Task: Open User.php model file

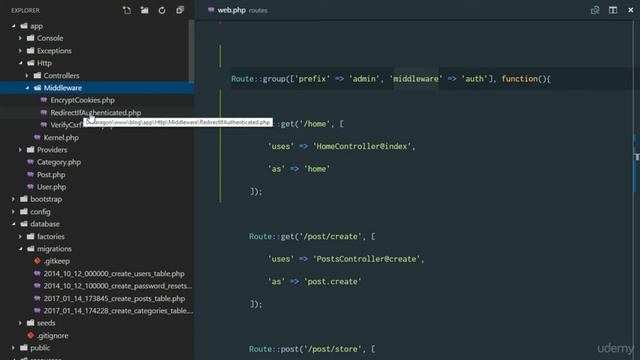Action: point(51,187)
